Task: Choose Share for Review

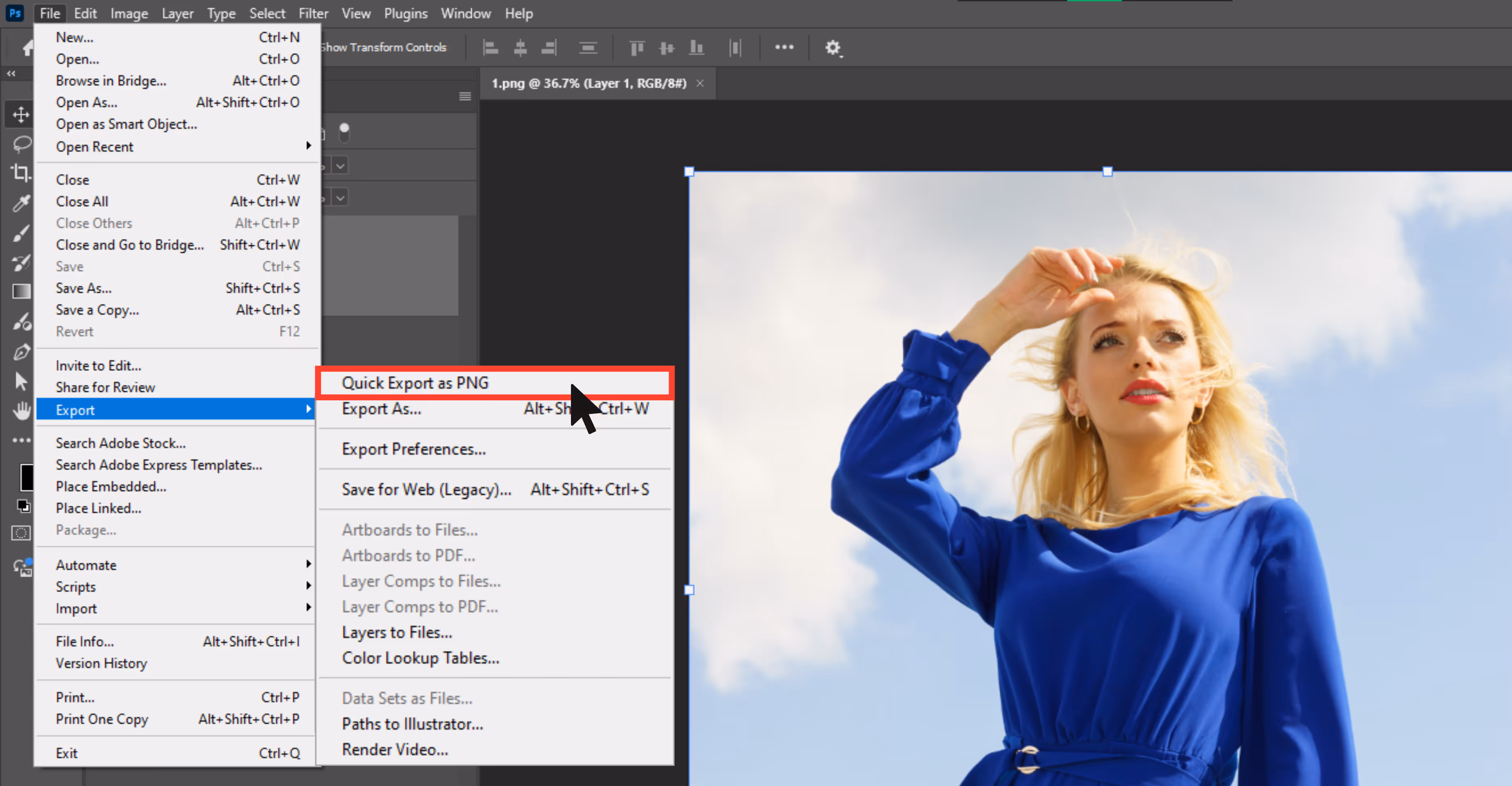Action: click(175, 387)
